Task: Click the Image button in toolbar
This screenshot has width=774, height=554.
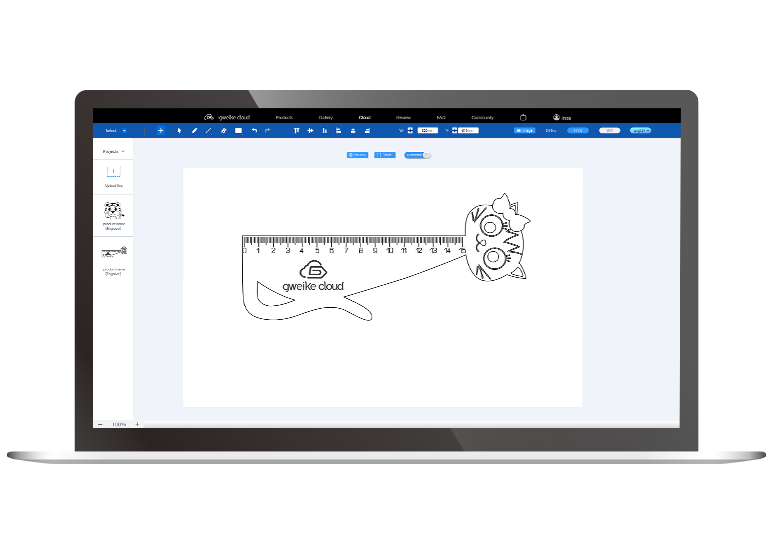Action: click(x=524, y=130)
